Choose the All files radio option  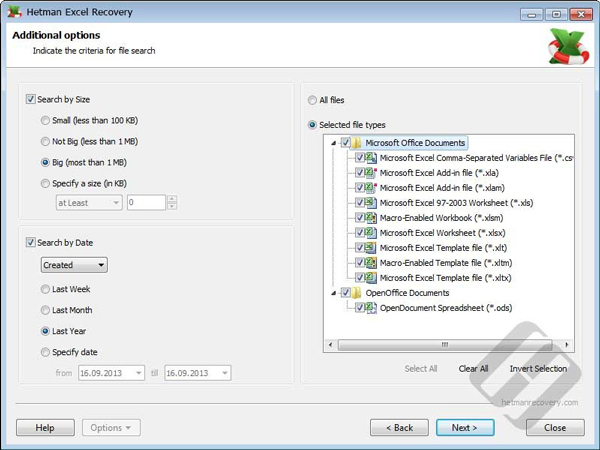(x=312, y=100)
